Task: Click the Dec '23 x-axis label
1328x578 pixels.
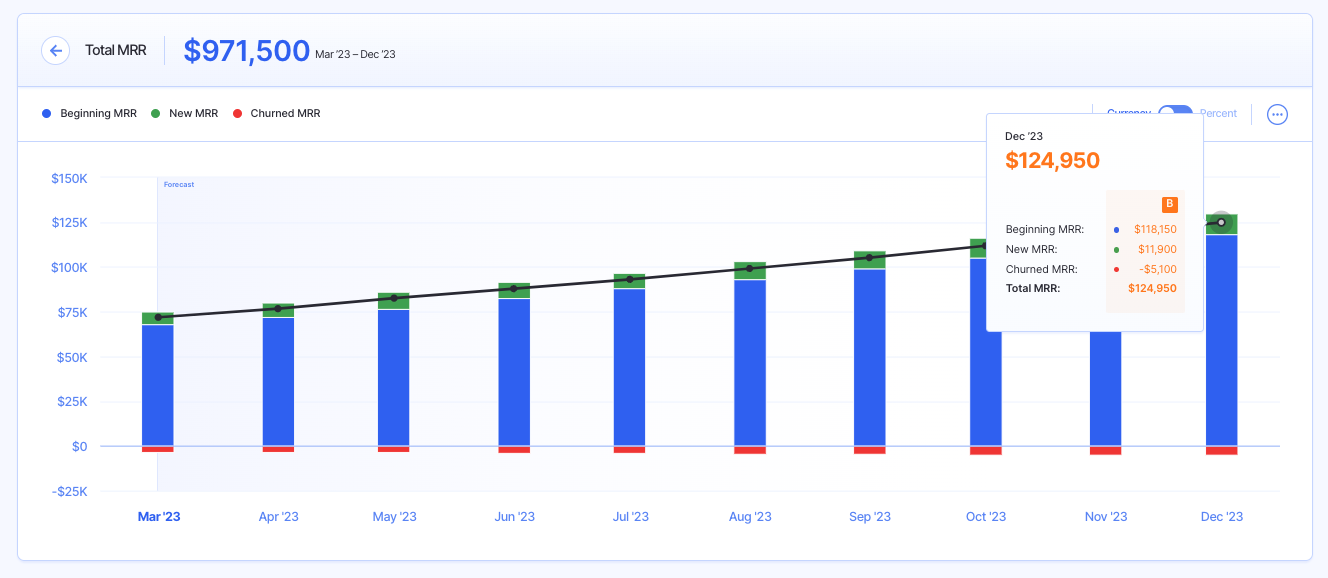Action: [1221, 517]
